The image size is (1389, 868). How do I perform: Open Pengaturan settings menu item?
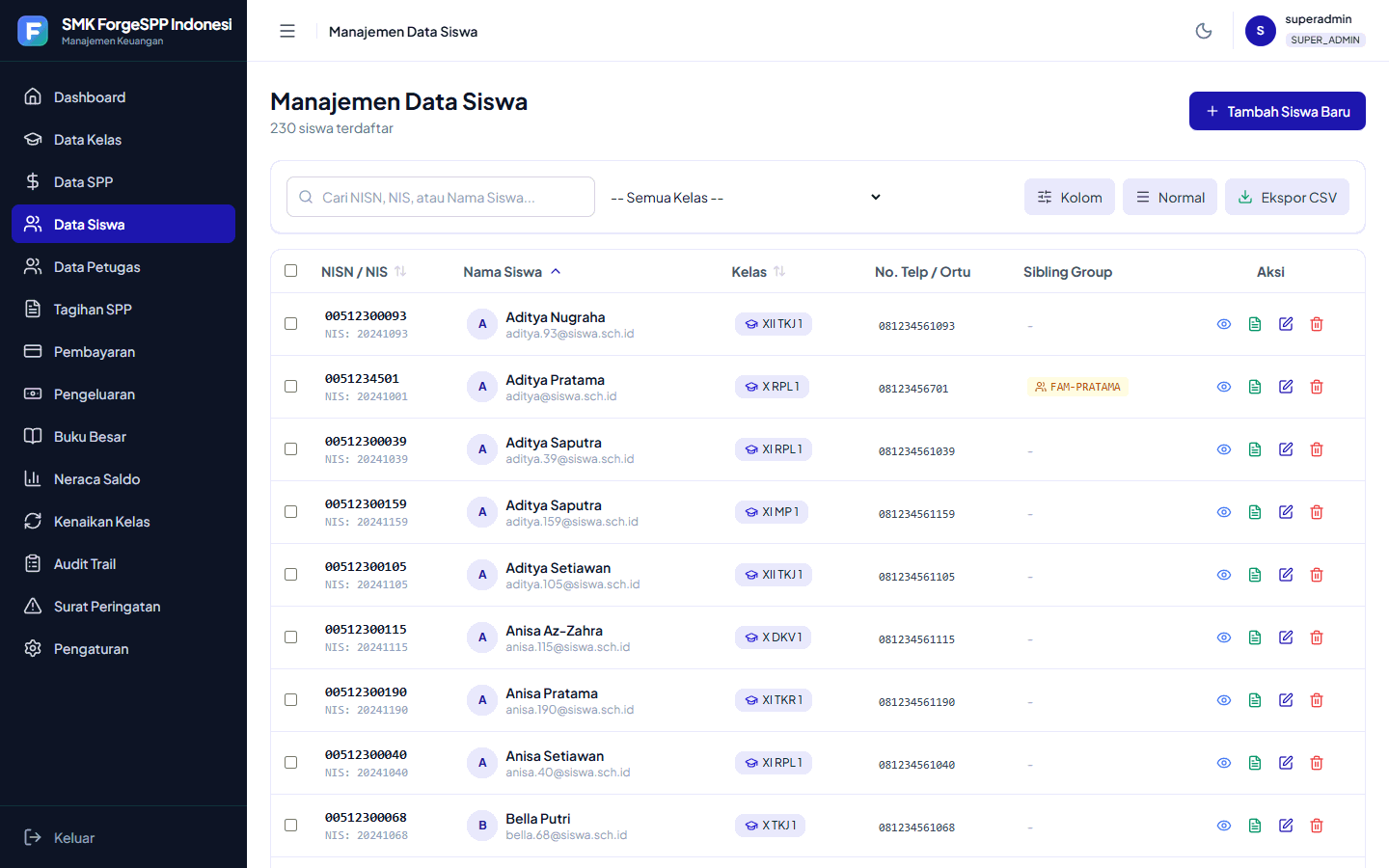point(123,649)
